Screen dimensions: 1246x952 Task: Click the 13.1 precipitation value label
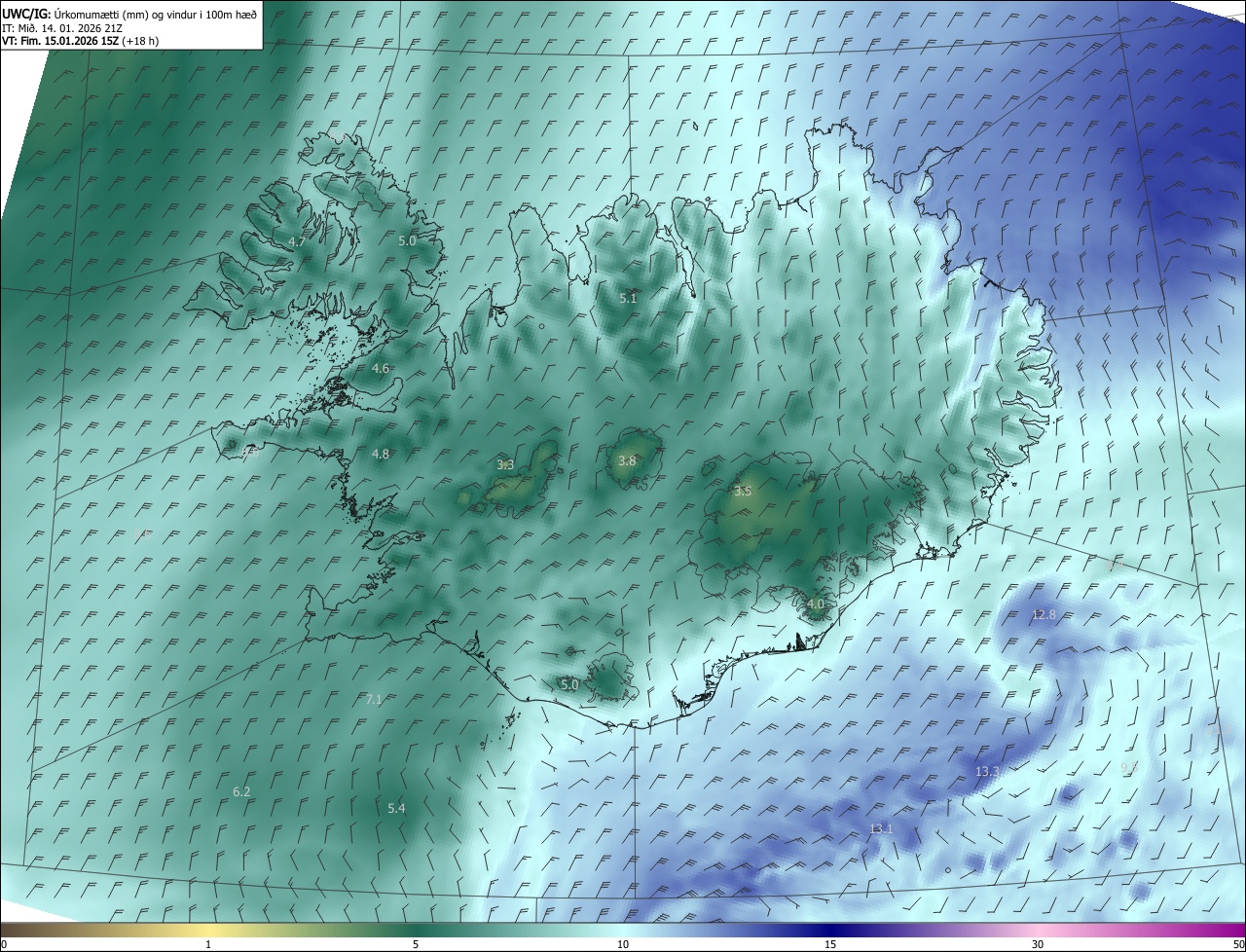tap(881, 829)
